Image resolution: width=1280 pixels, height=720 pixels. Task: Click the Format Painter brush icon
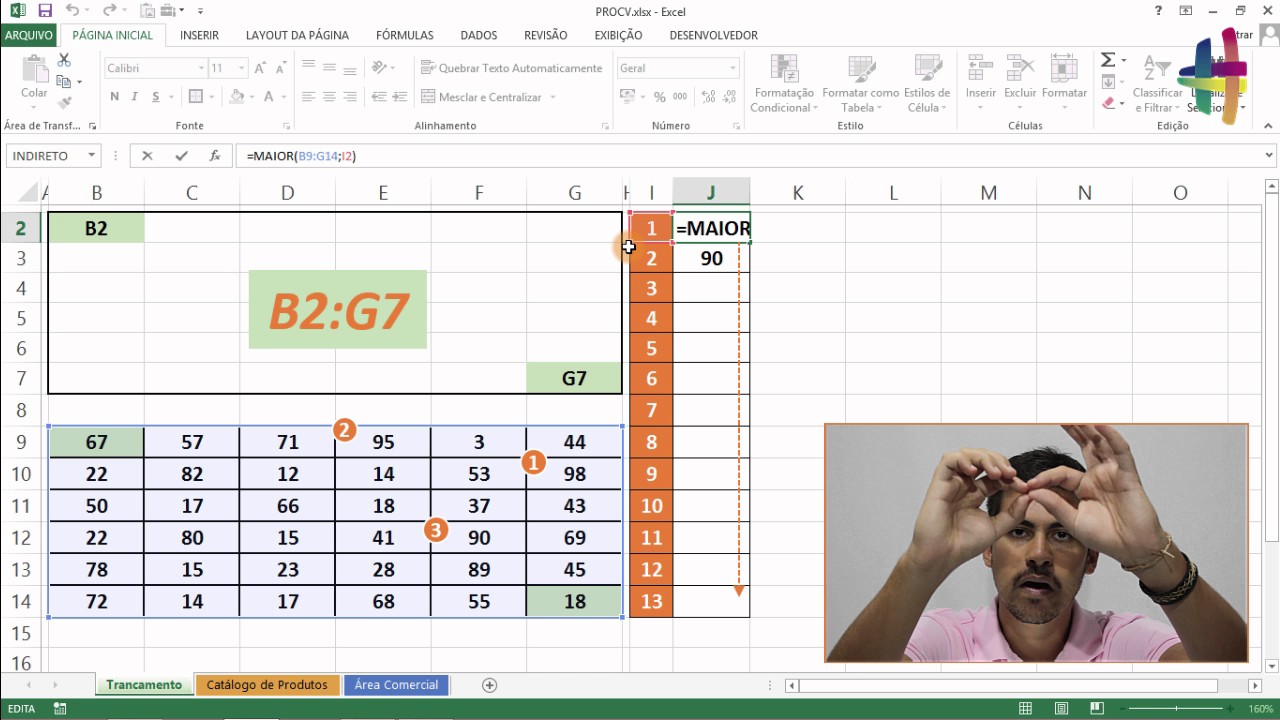[x=65, y=102]
